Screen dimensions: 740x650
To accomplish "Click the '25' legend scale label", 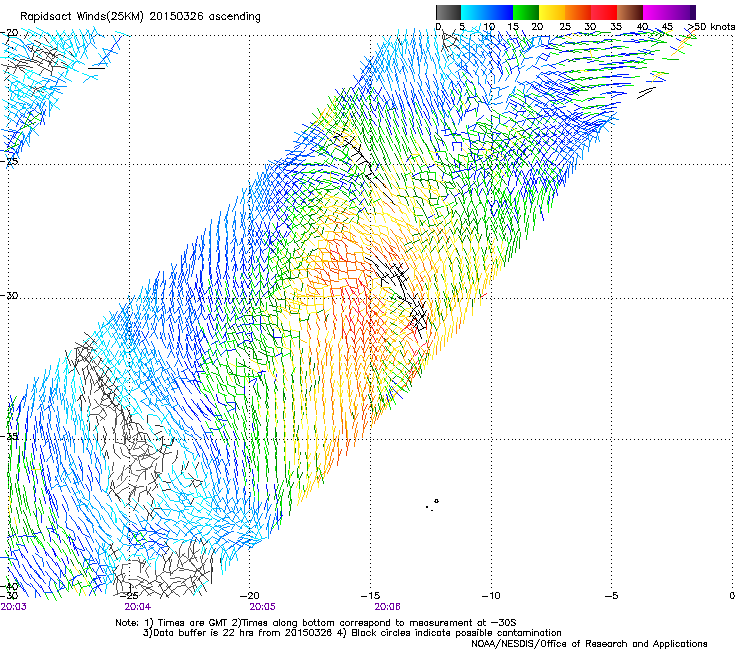I will 564,27.
